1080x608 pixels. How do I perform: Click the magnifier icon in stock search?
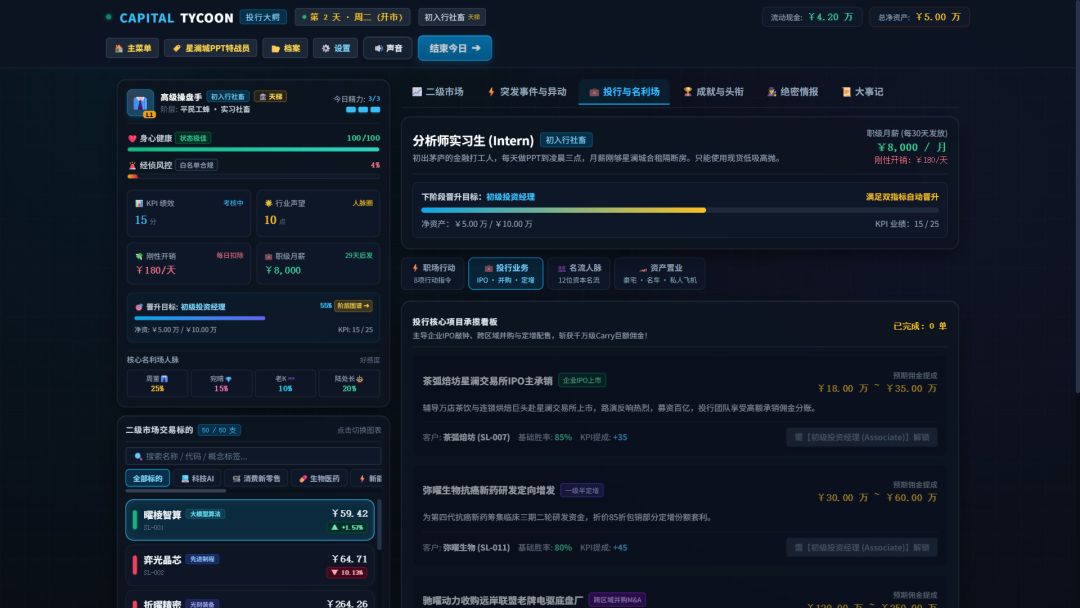[138, 457]
